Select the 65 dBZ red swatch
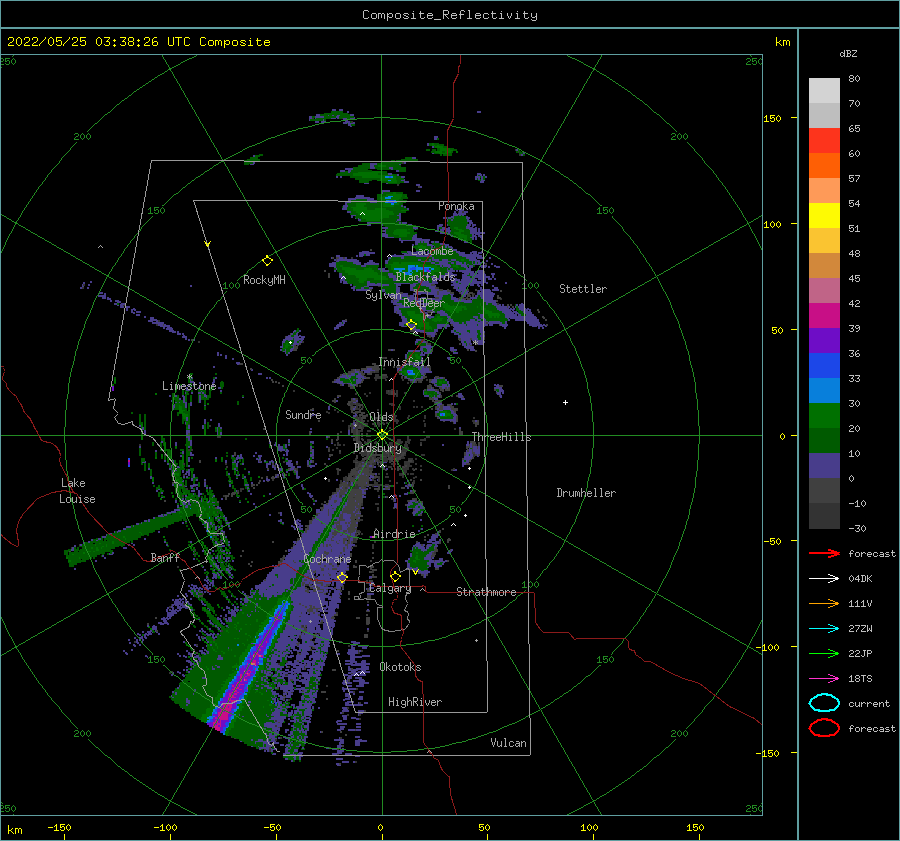The height and width of the screenshot is (841, 900). [824, 140]
